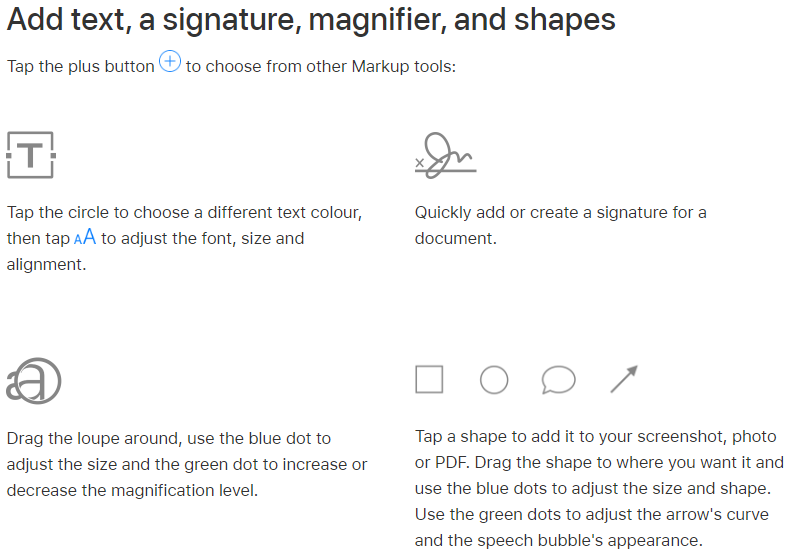This screenshot has width=797, height=559.
Task: Click the blue AA font icon
Action: pos(85,238)
